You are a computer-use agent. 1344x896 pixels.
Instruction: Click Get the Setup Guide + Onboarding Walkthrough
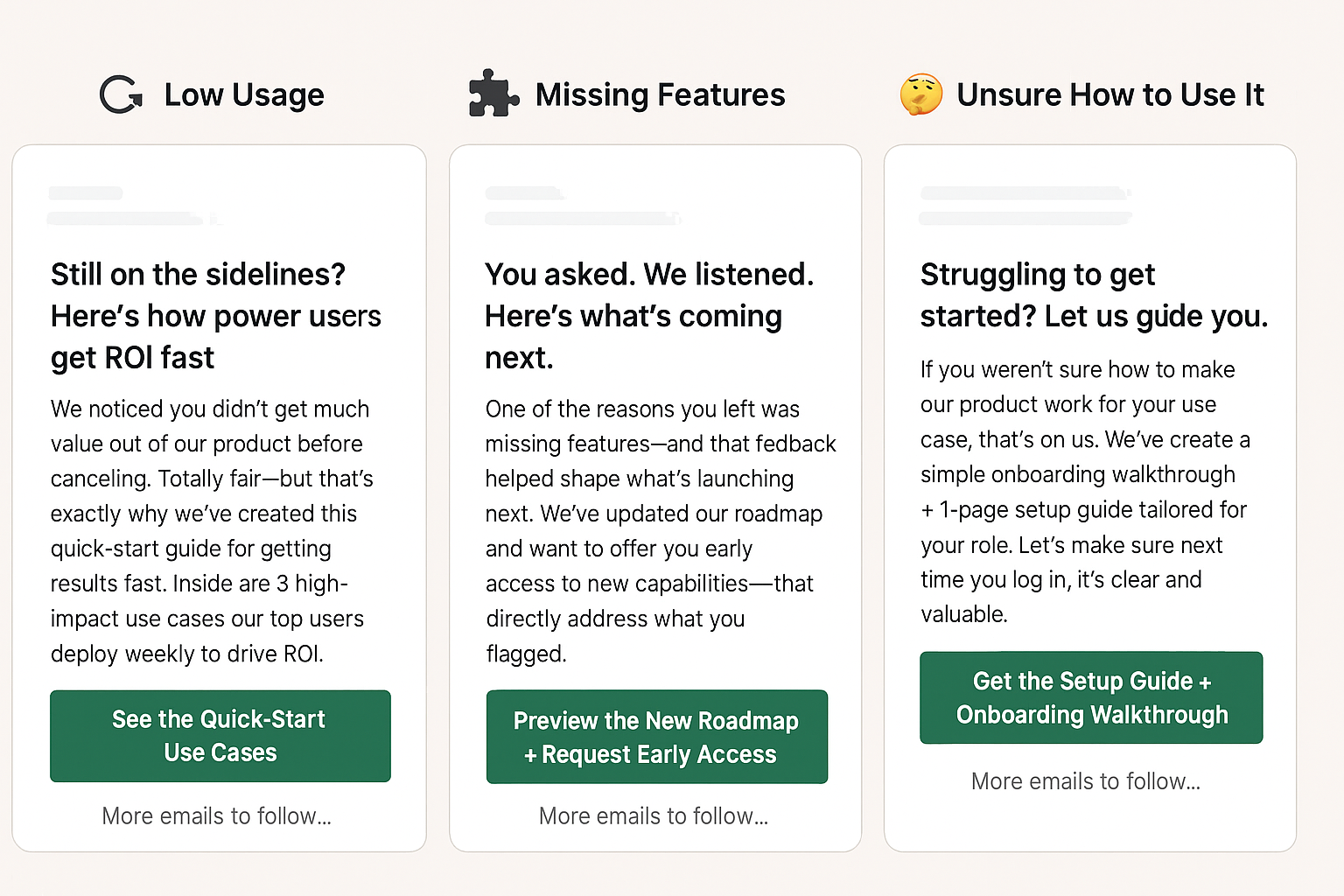click(x=1091, y=697)
